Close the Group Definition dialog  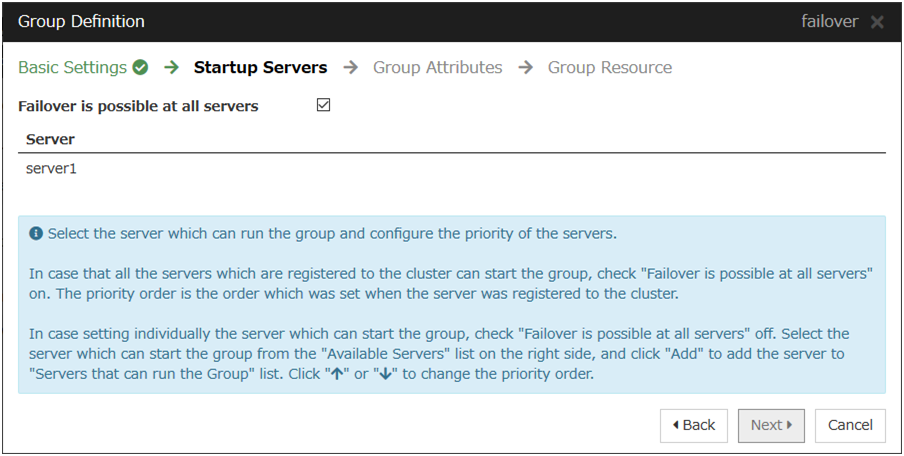(x=877, y=22)
